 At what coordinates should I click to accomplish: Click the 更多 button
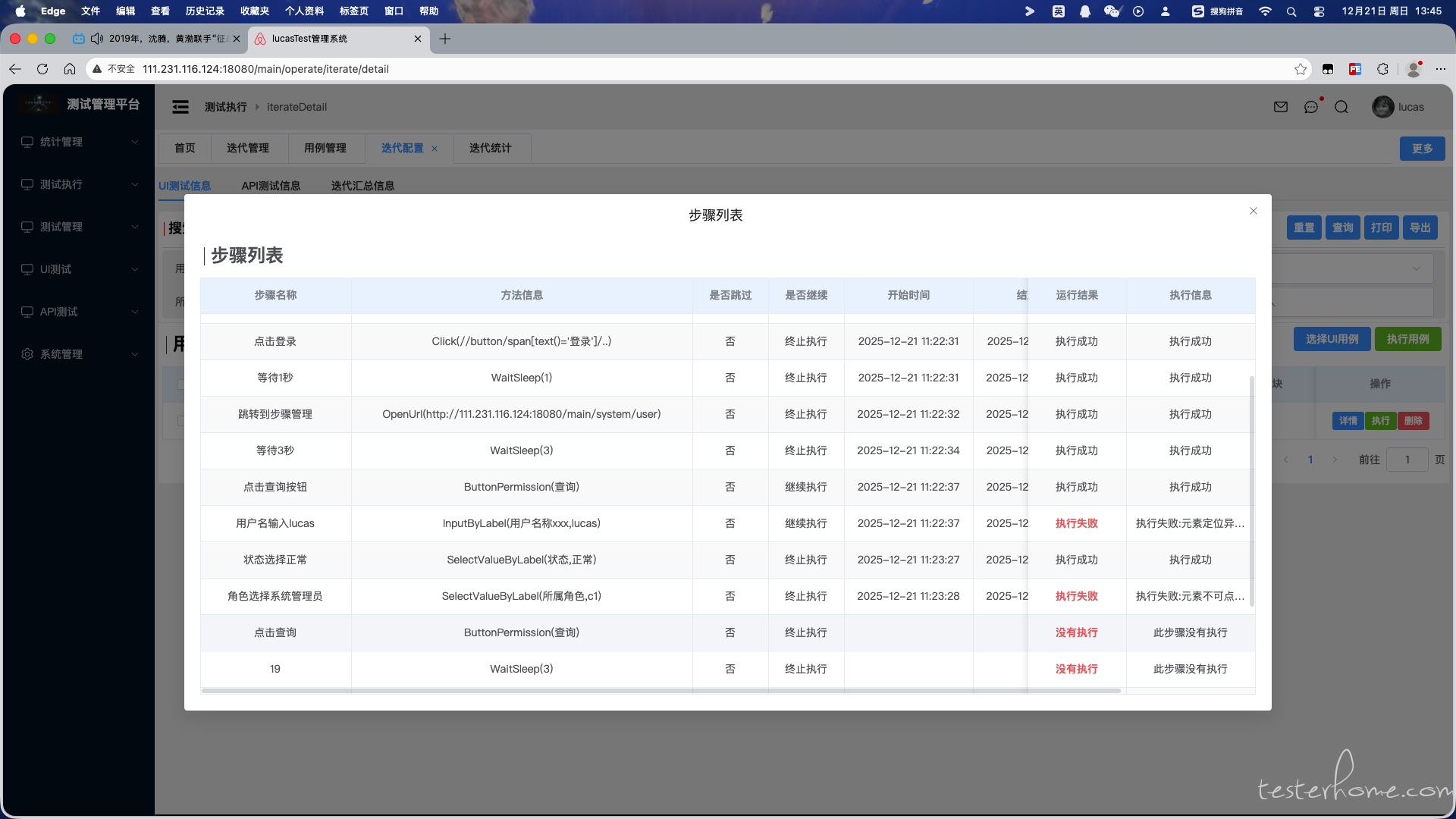pyautogui.click(x=1422, y=149)
